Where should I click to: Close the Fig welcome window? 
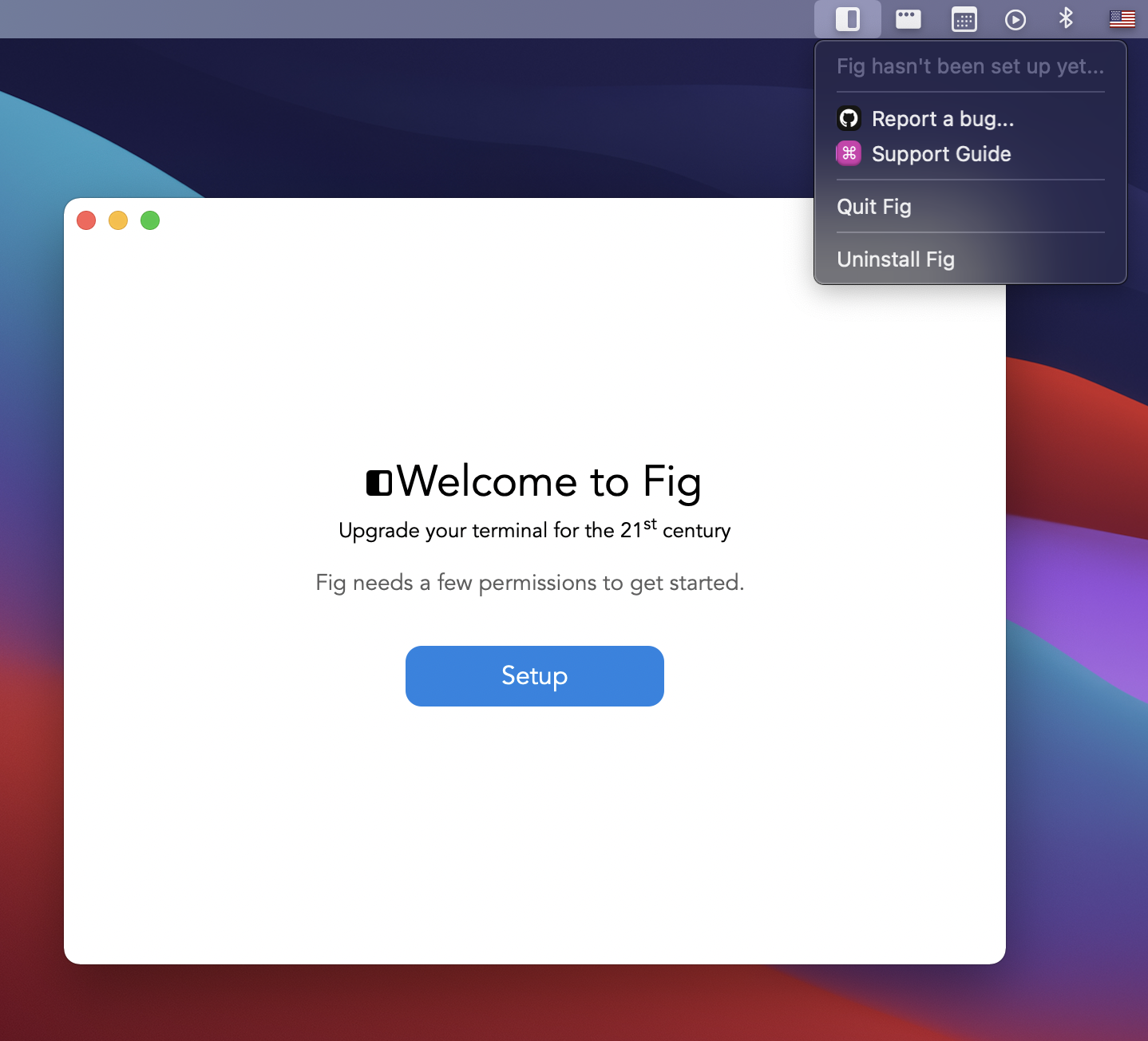86,220
